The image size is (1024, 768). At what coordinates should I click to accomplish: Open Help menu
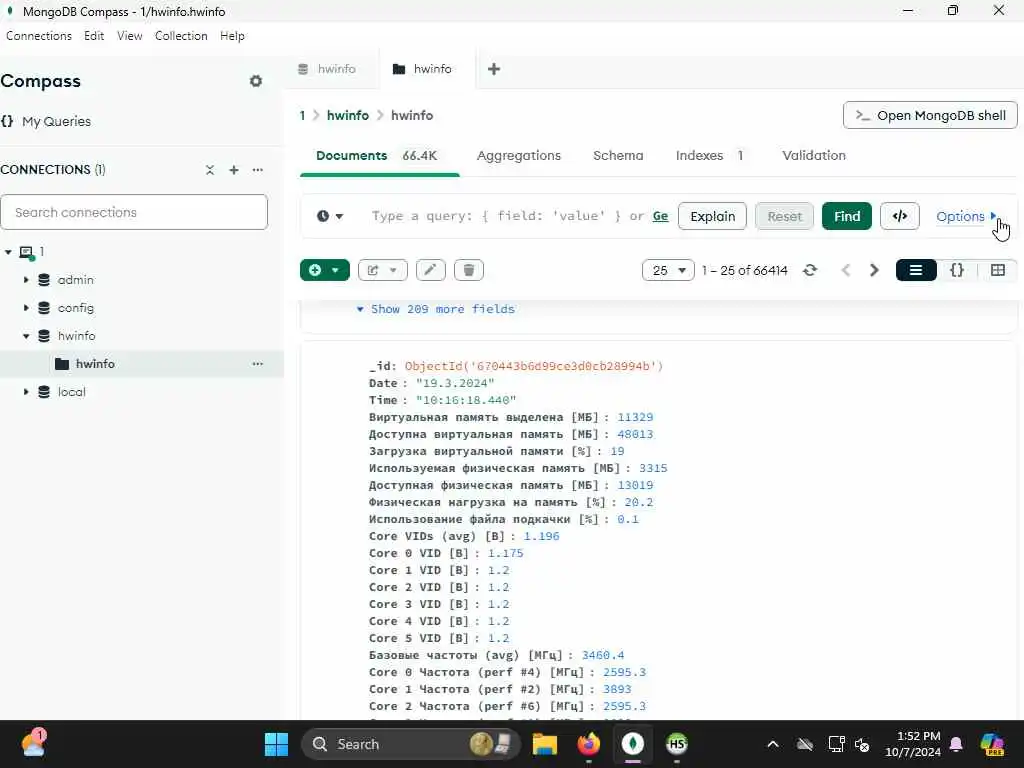coord(232,36)
